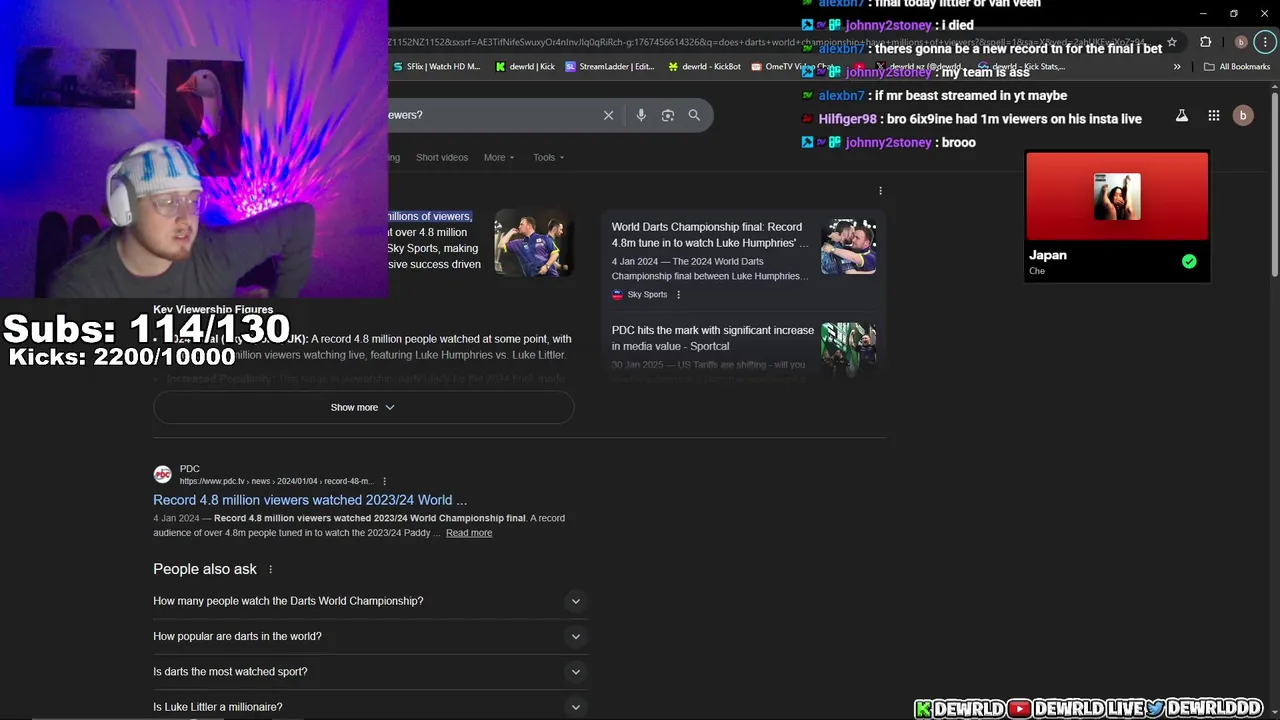Screen dimensions: 1280x720
Task: Open the dewrld - KickBot bookmark
Action: pyautogui.click(x=705, y=67)
